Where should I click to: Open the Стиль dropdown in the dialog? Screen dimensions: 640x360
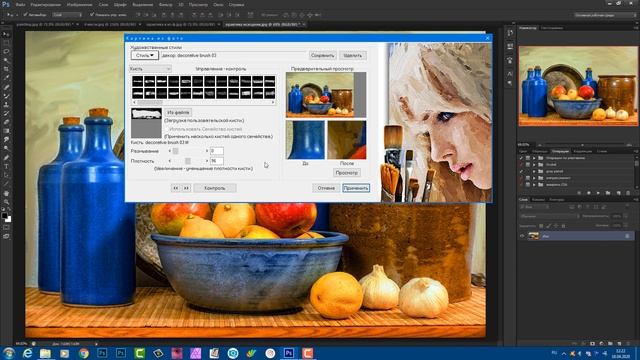[144, 55]
